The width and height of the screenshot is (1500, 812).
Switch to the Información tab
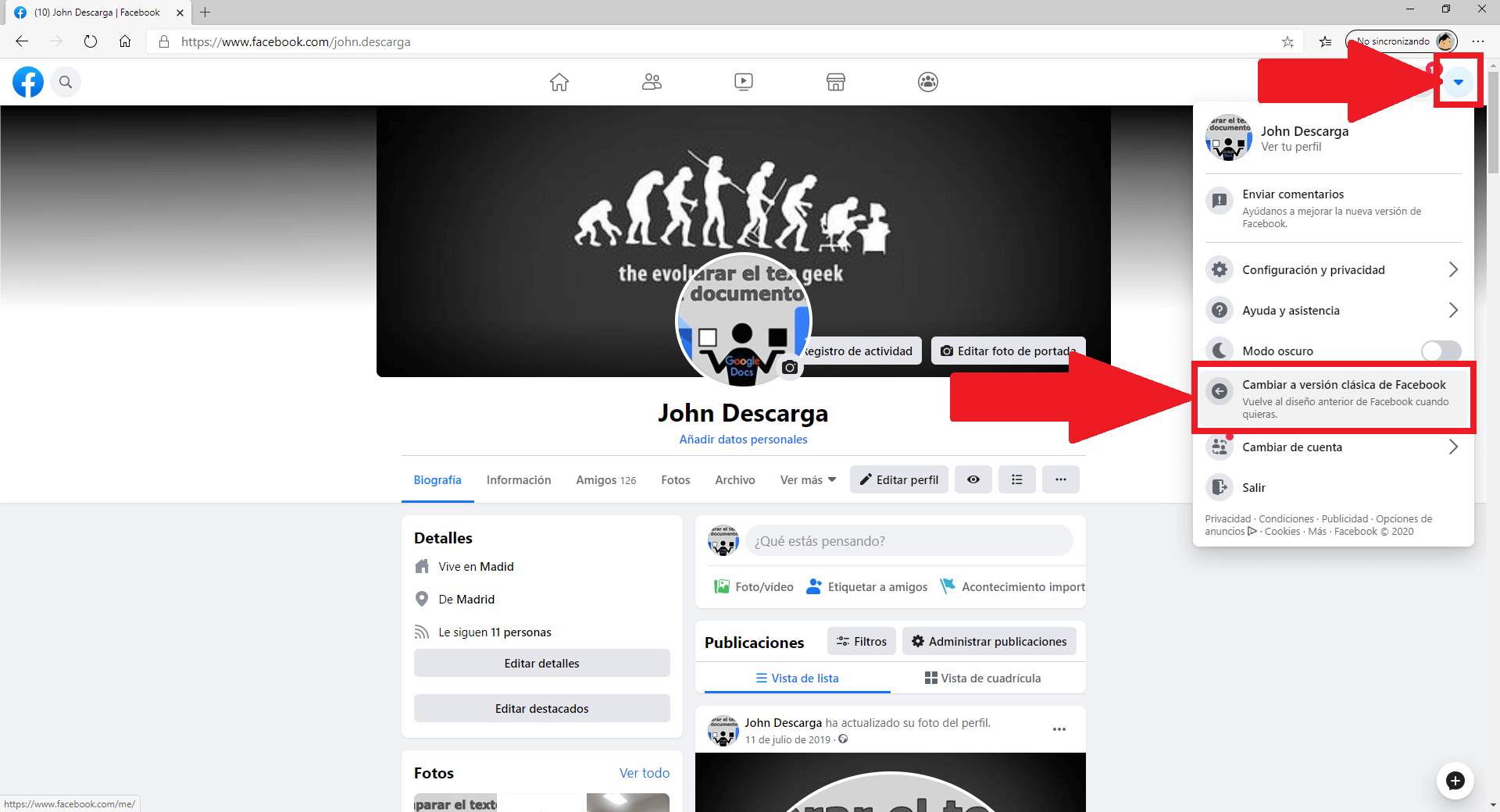[x=519, y=480]
